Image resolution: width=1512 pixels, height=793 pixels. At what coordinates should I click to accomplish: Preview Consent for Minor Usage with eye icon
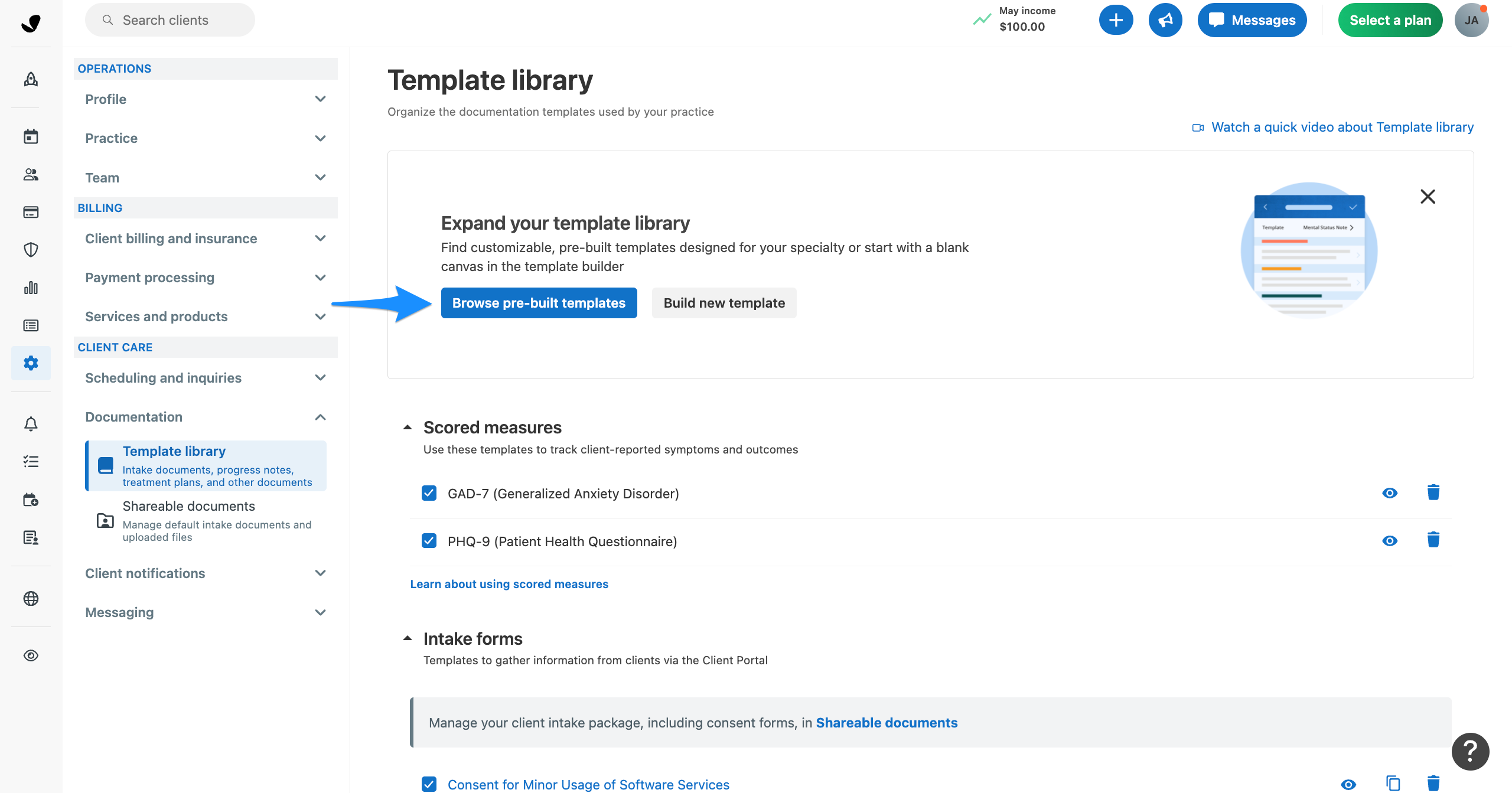pyautogui.click(x=1348, y=785)
